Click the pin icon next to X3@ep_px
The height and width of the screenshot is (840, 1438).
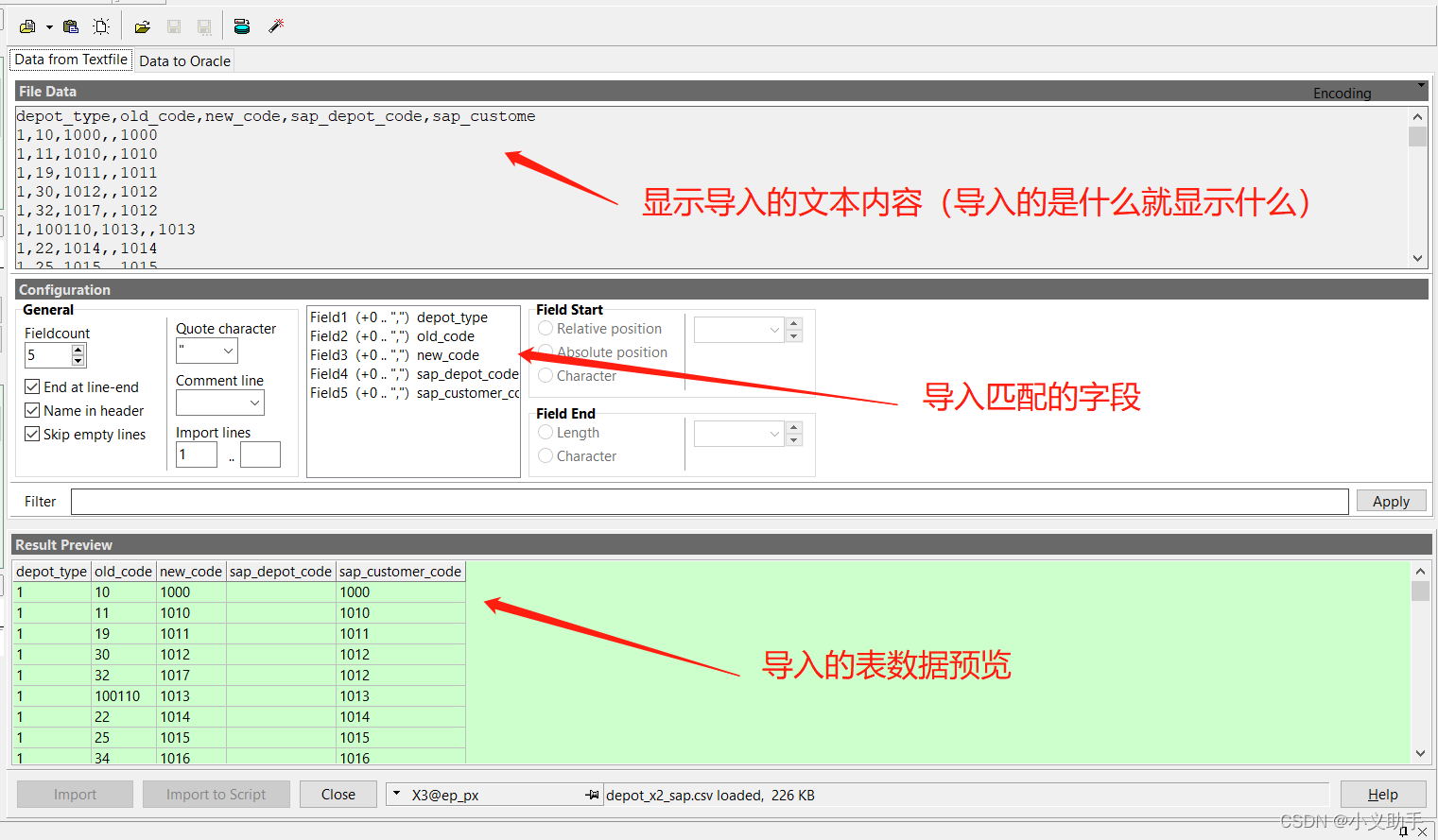tap(592, 795)
